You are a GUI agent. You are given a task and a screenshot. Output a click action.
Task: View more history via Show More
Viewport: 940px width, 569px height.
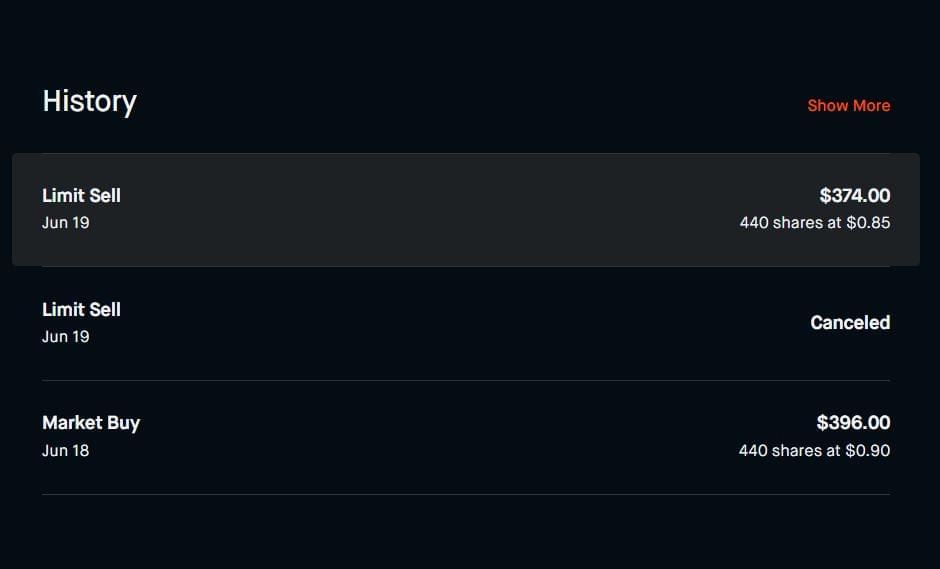click(x=848, y=105)
